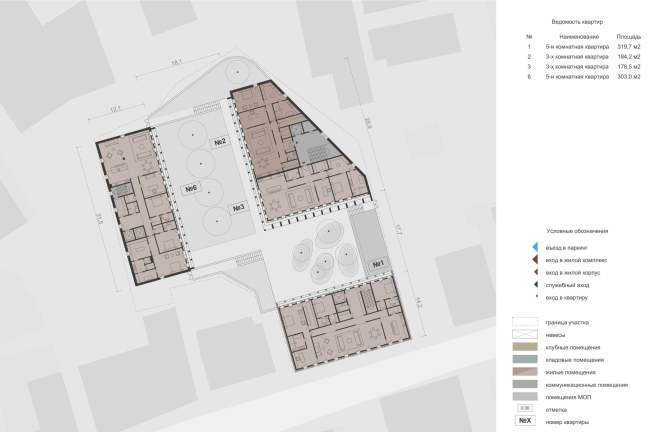Click the club premises color swatch
Screen dimensions: 650x432
(524, 347)
